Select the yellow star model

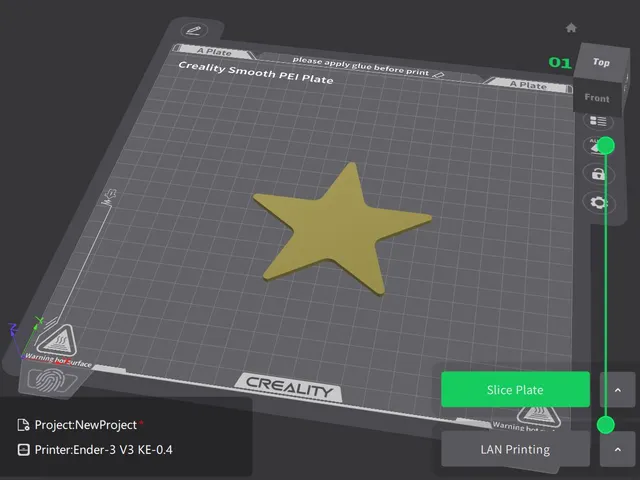point(341,229)
